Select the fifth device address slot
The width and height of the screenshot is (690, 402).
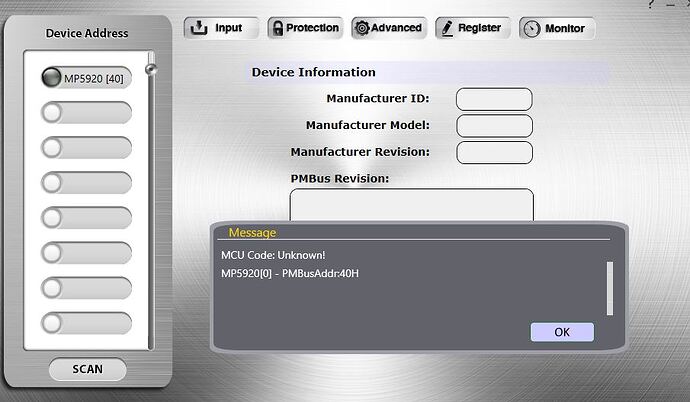(87, 218)
